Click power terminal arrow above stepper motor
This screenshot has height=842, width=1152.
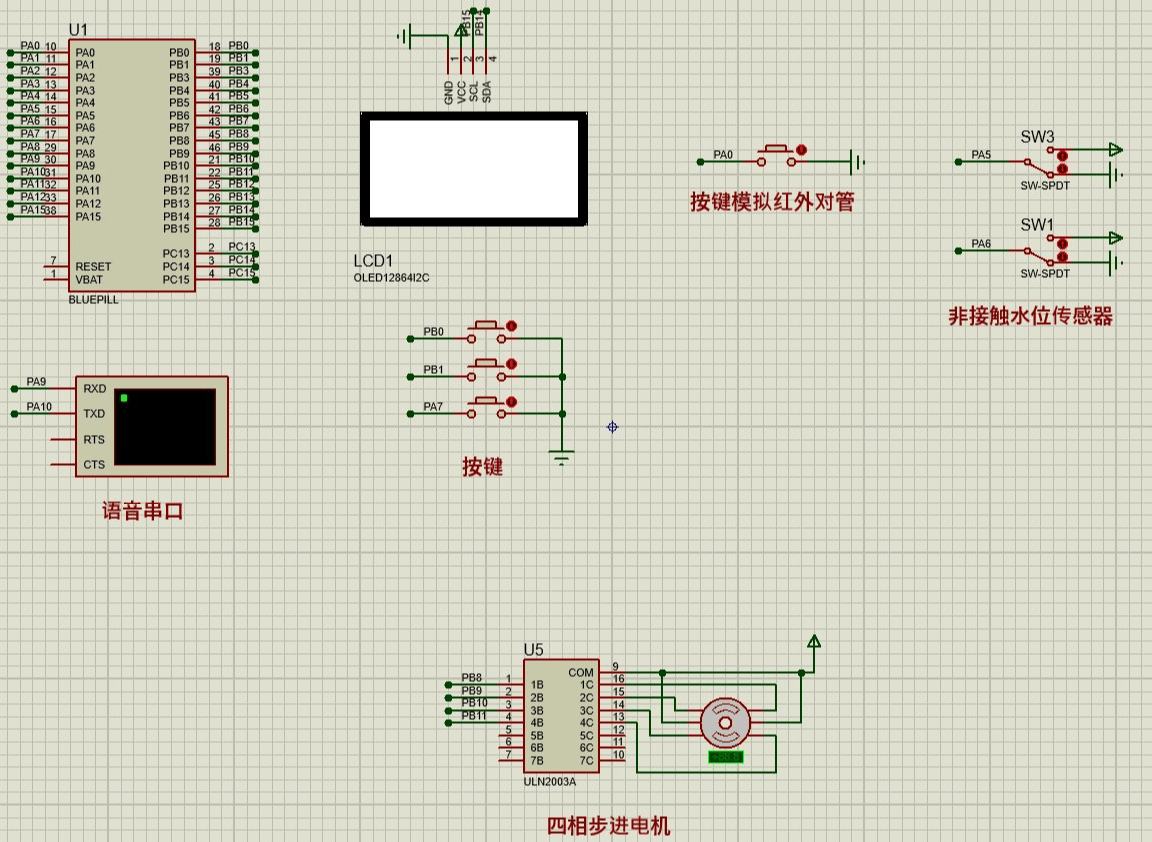click(x=814, y=641)
